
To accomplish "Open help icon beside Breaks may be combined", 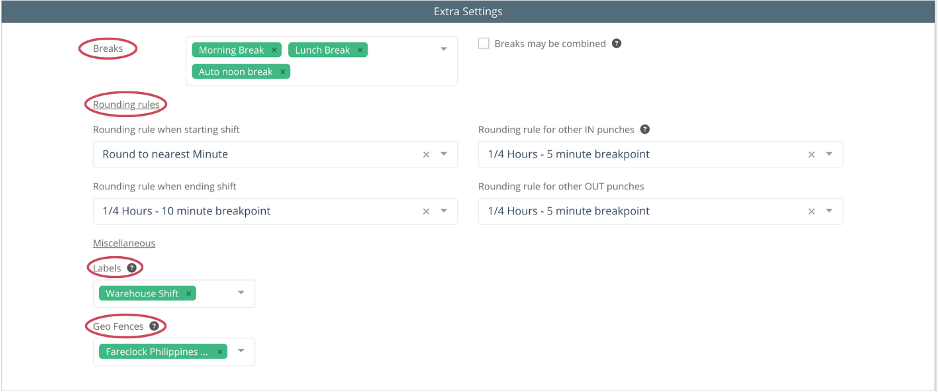I will click(x=616, y=44).
